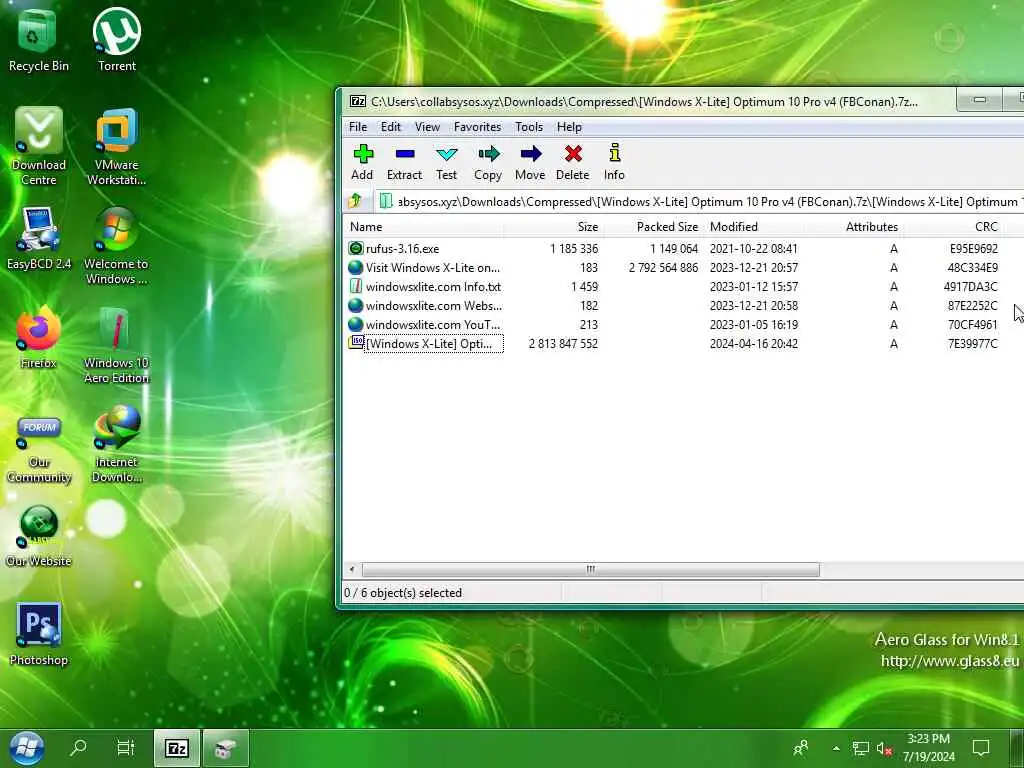This screenshot has height=768, width=1024.
Task: Click the volume muted tray icon
Action: point(884,749)
